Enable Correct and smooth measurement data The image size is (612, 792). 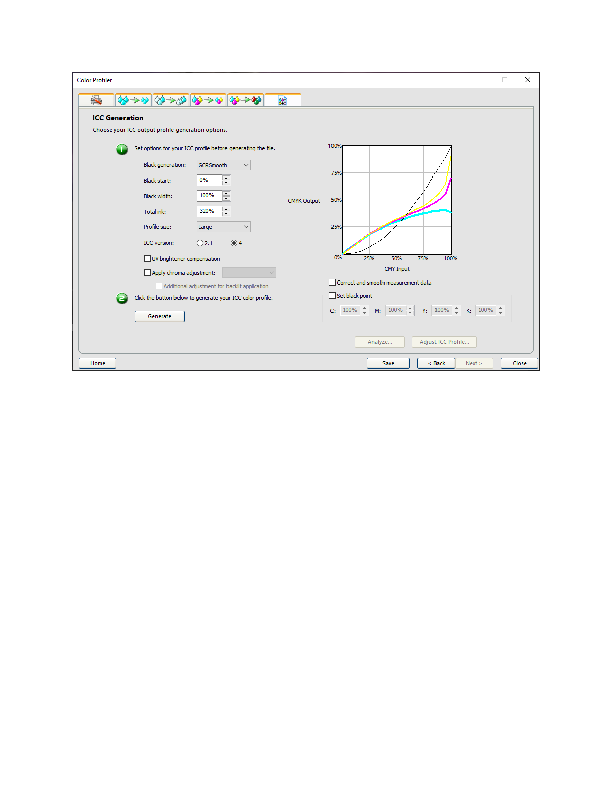[x=332, y=282]
